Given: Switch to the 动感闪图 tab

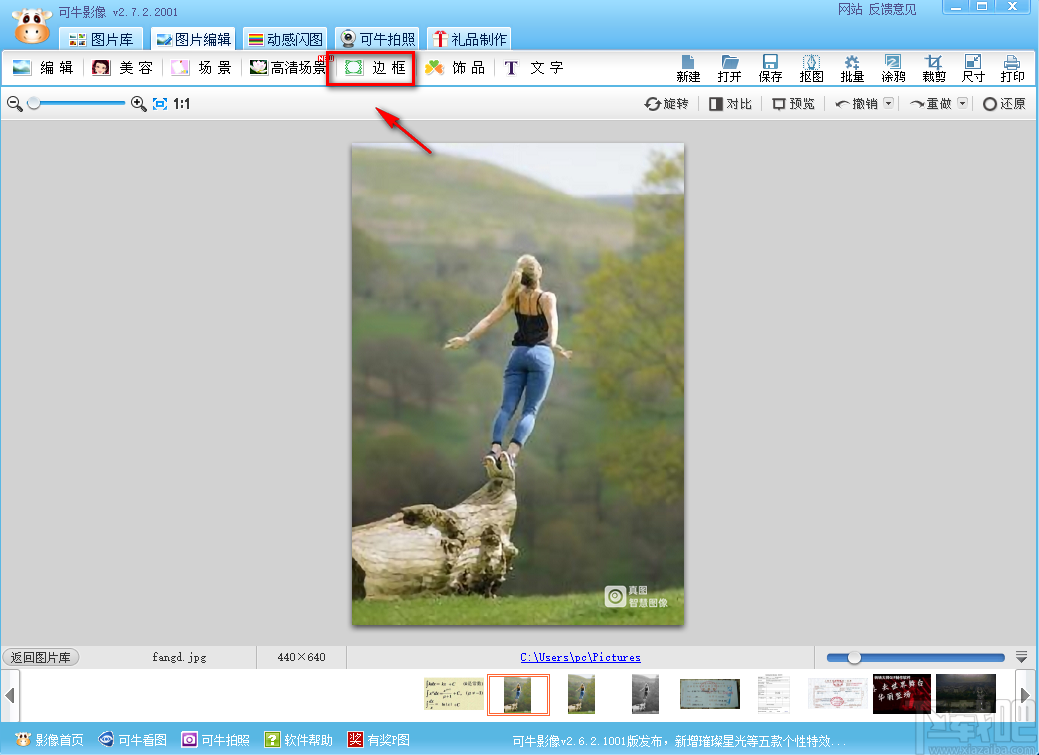Looking at the screenshot, I should [285, 39].
